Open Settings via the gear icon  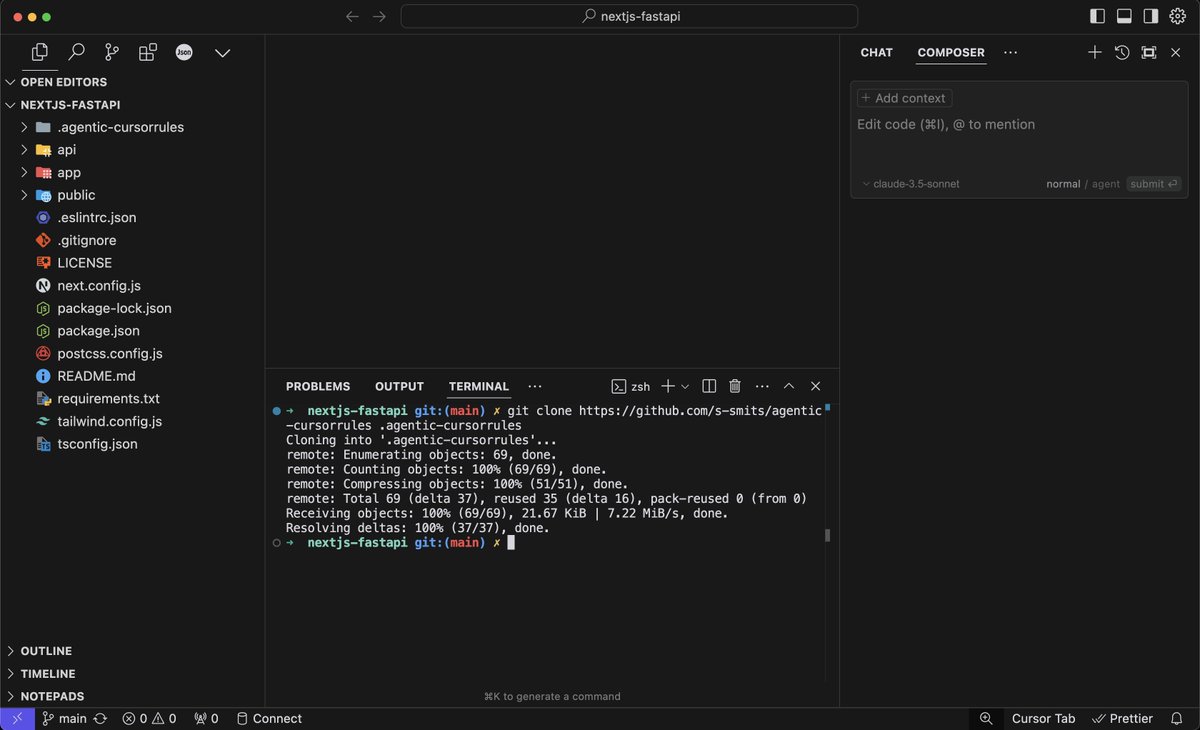(1177, 16)
